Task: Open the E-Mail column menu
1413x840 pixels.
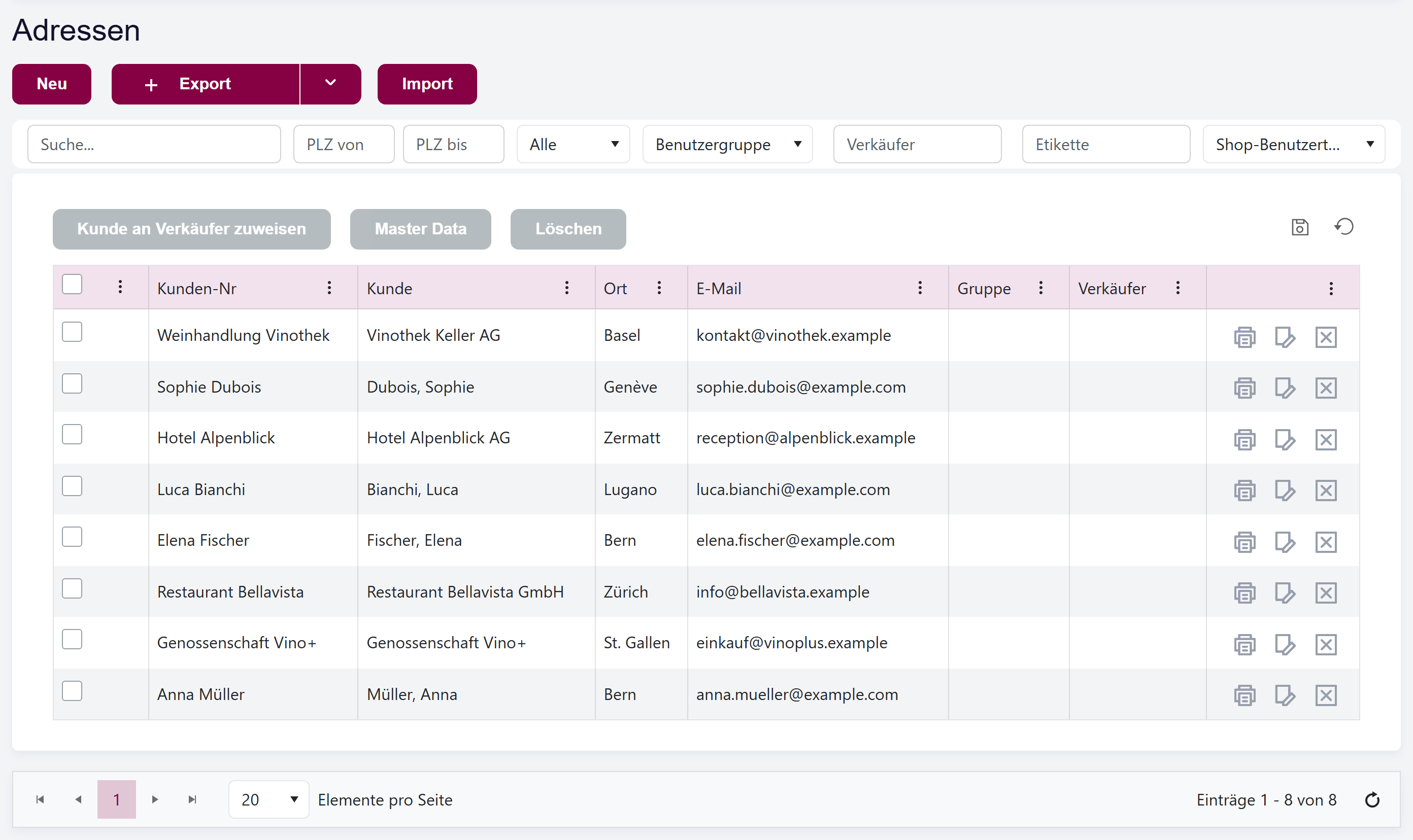Action: [x=920, y=288]
